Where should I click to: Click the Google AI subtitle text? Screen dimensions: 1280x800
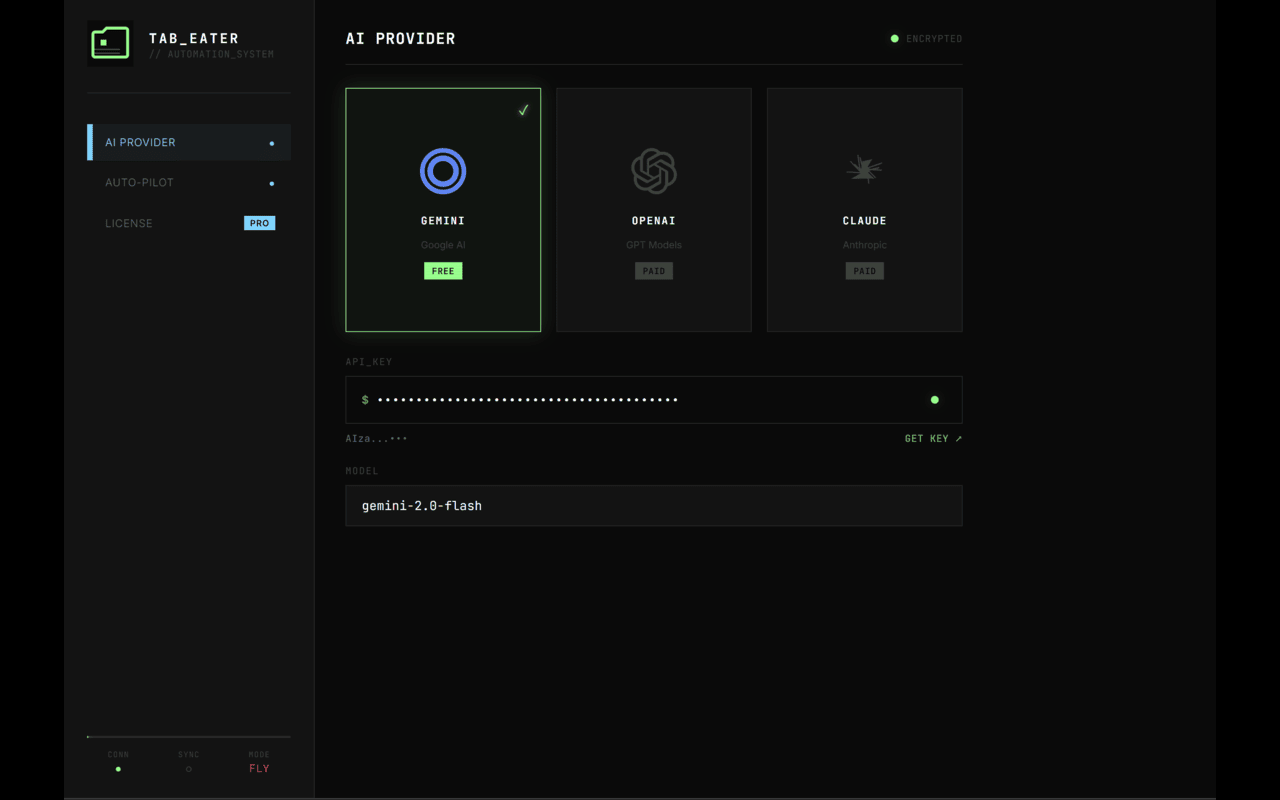coord(443,245)
